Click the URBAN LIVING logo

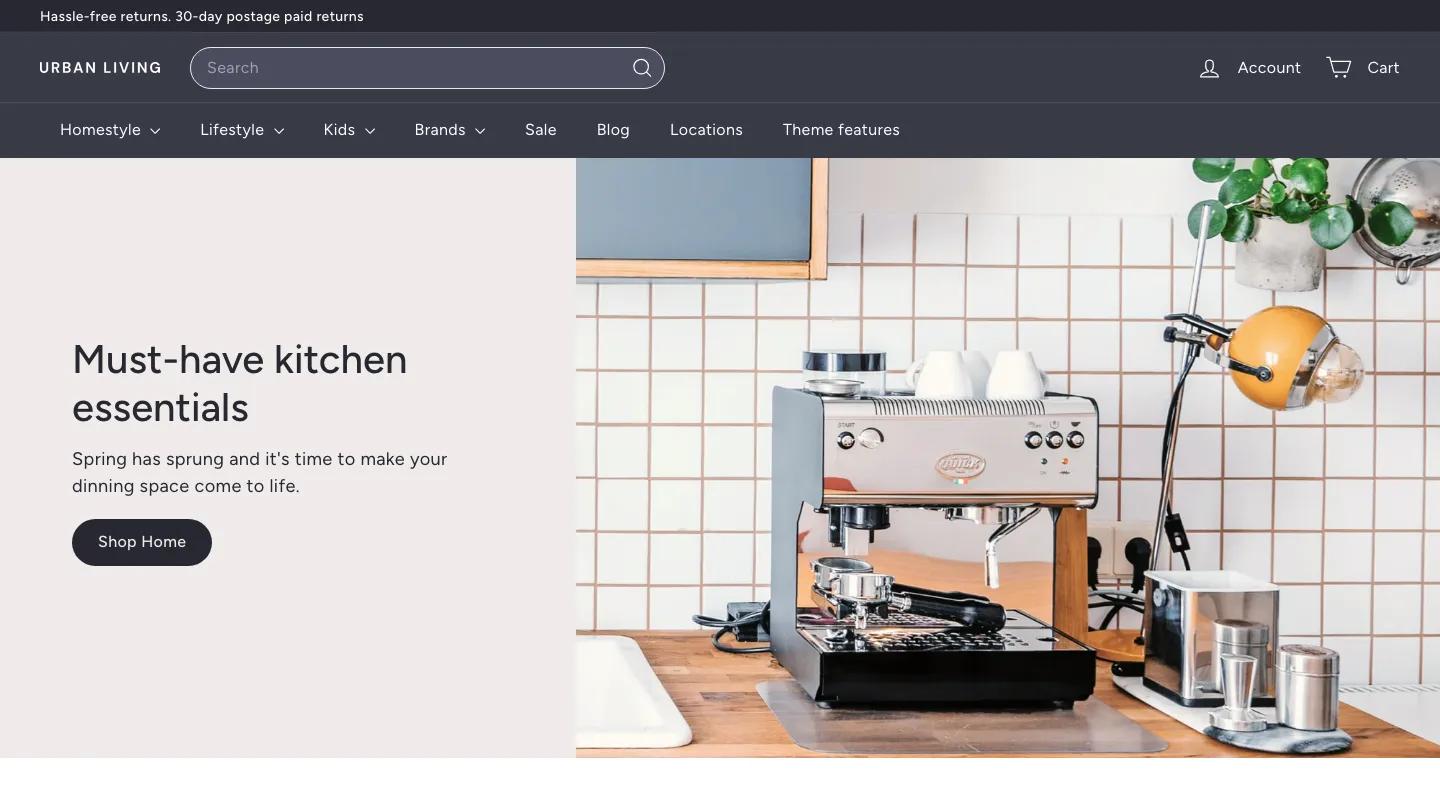coord(100,68)
